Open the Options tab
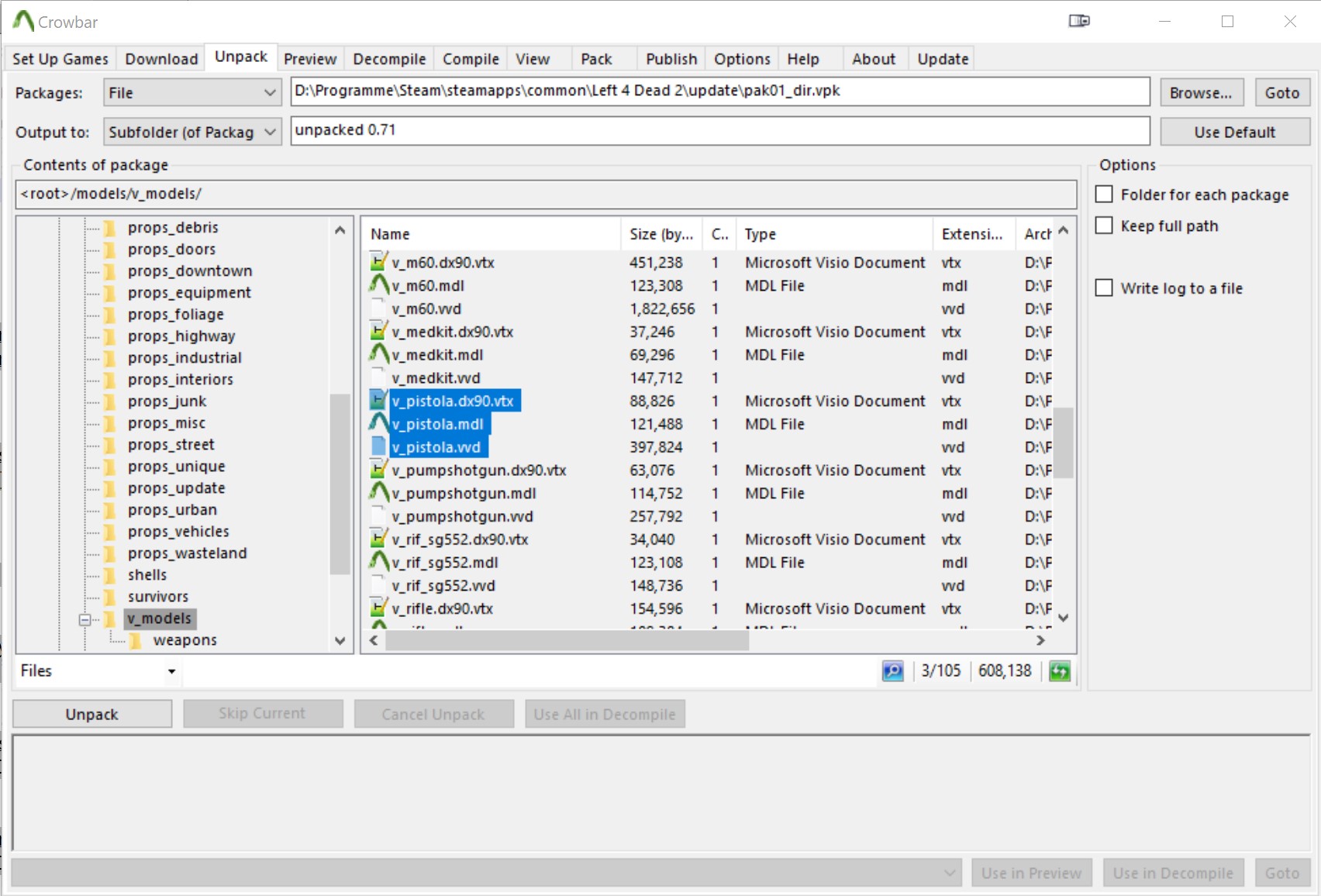The height and width of the screenshot is (896, 1321). pyautogui.click(x=742, y=59)
